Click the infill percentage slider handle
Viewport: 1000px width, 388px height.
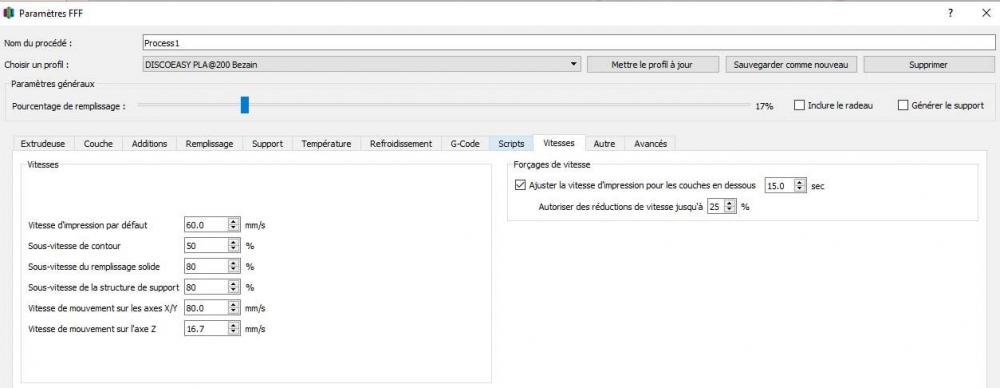tap(245, 105)
